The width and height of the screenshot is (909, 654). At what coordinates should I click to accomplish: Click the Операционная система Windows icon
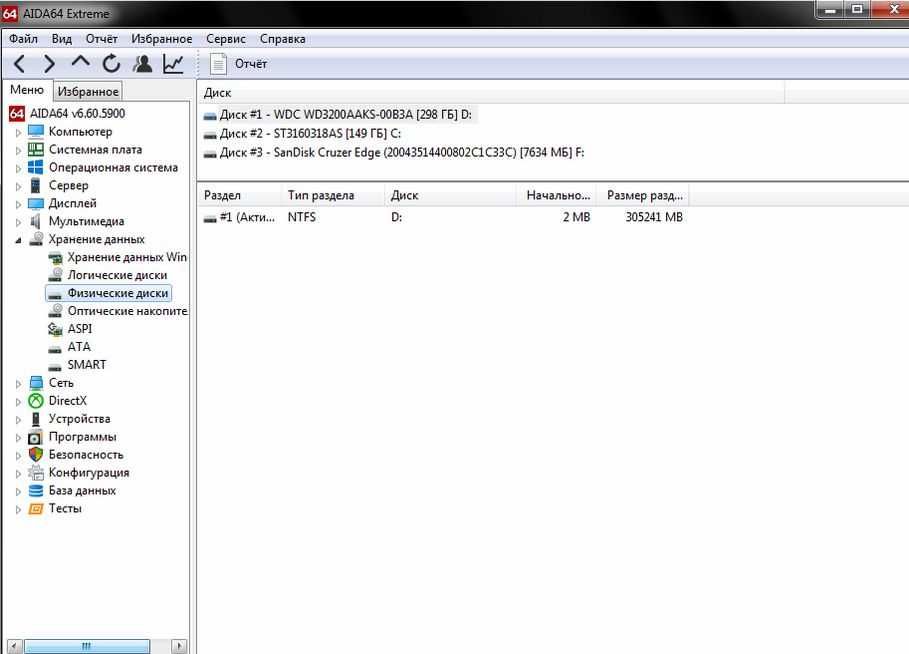pos(36,168)
